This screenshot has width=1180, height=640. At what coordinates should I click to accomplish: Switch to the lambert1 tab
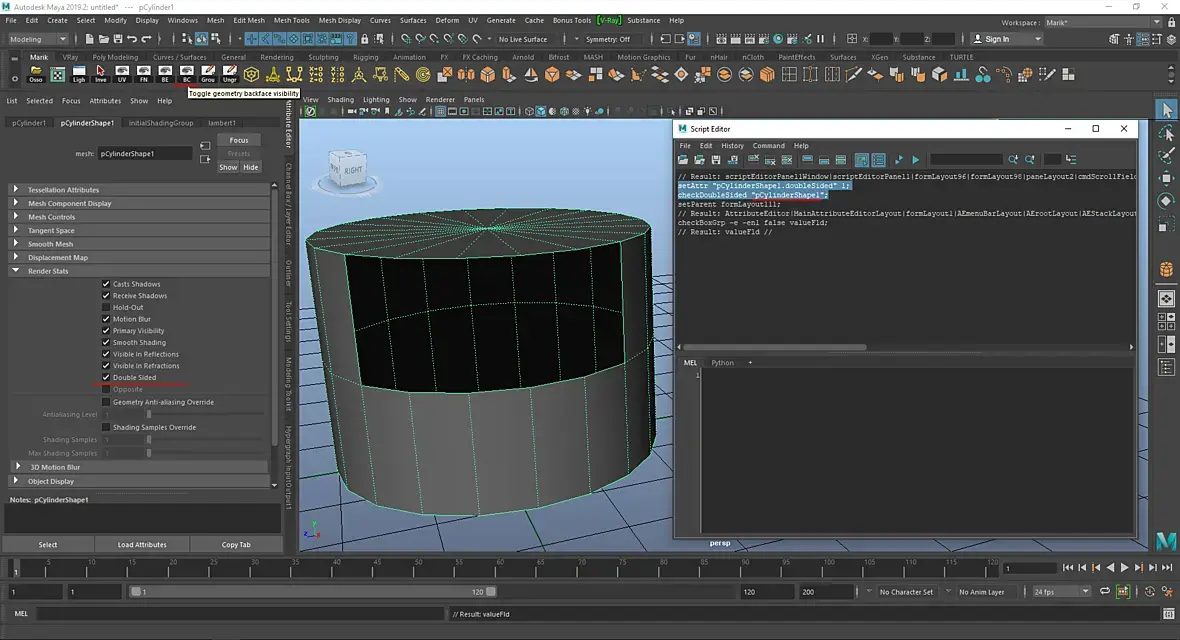[222, 123]
